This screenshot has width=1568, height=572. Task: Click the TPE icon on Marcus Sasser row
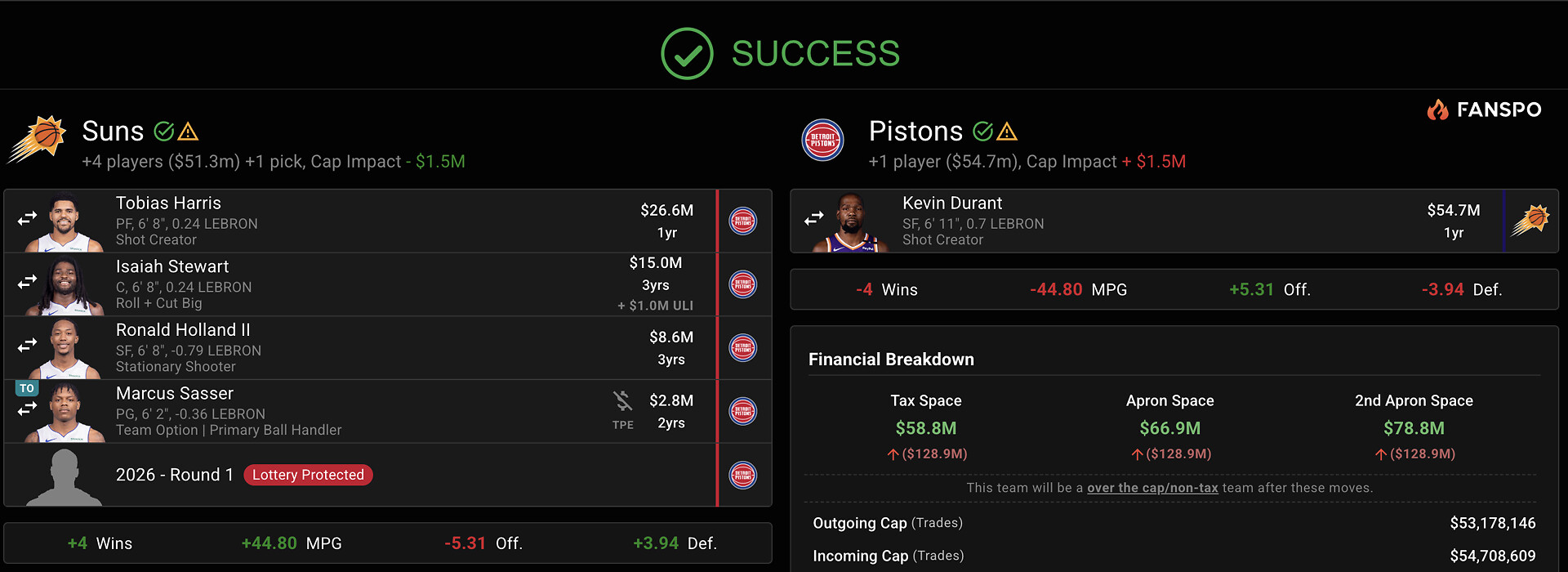click(623, 409)
